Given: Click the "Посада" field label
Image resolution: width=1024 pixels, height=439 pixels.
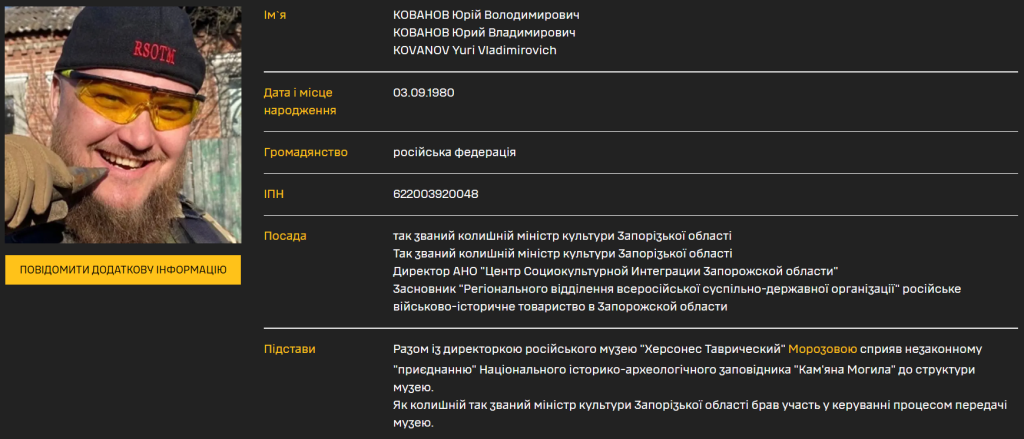Looking at the screenshot, I should [285, 236].
